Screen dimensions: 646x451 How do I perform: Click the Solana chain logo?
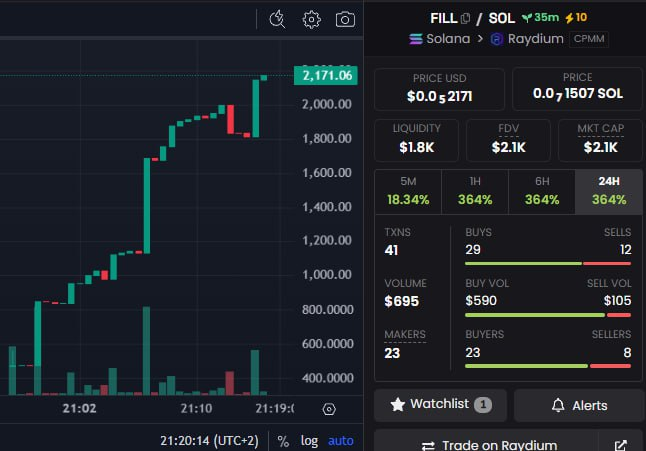[x=416, y=39]
